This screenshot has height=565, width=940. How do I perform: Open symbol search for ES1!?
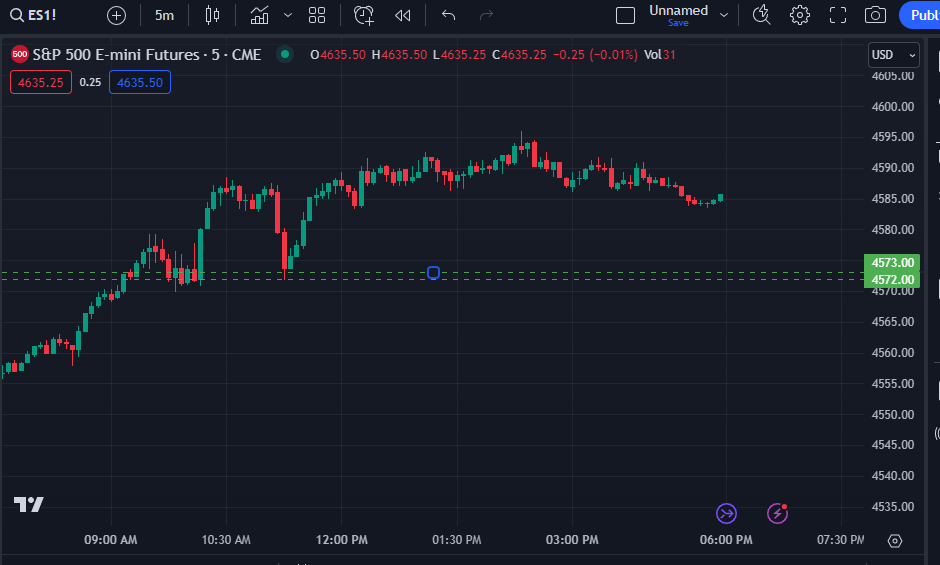34,15
